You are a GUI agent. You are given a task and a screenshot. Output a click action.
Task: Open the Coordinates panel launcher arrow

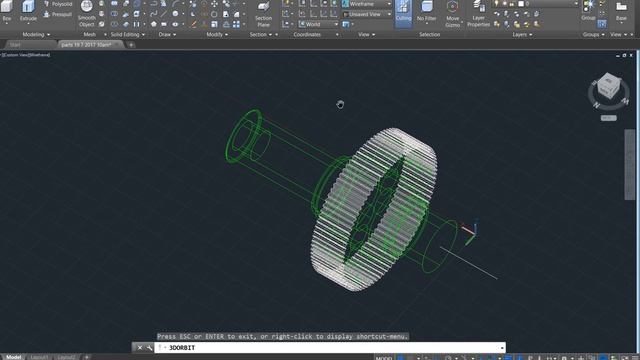tap(337, 35)
